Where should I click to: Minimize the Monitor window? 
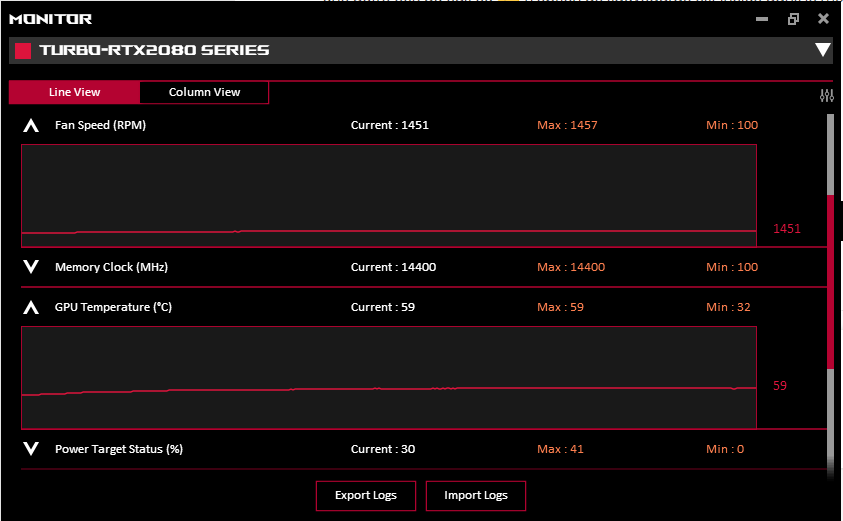point(764,18)
